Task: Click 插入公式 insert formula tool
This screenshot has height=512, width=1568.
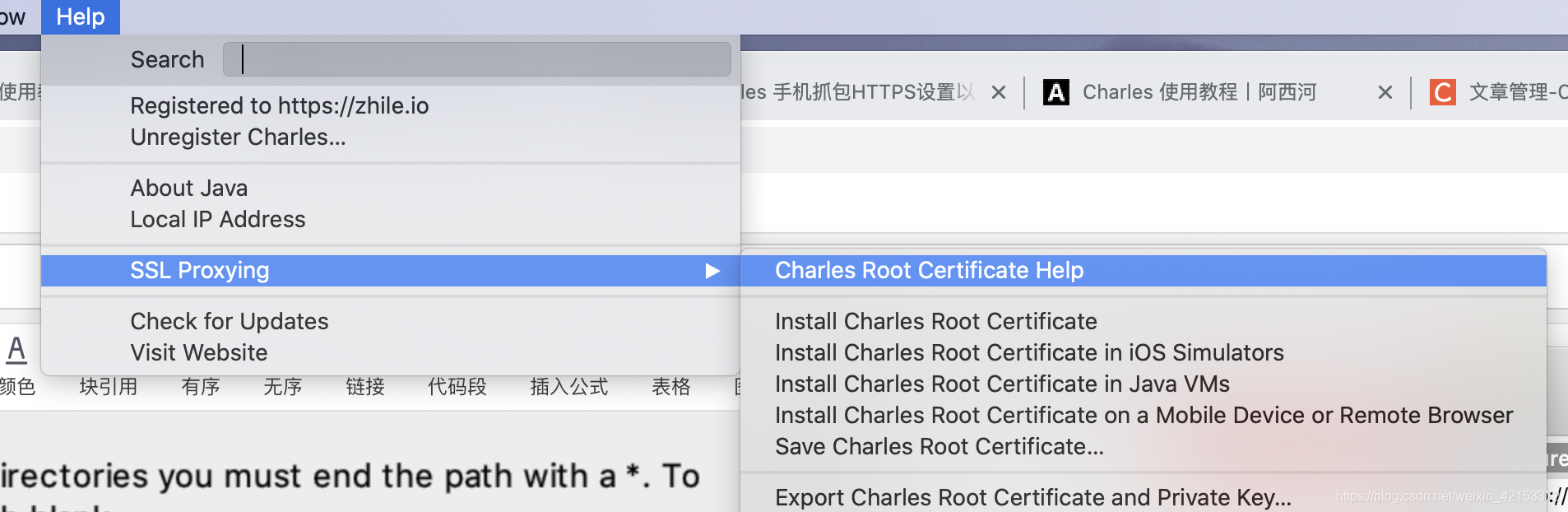Action: click(569, 386)
